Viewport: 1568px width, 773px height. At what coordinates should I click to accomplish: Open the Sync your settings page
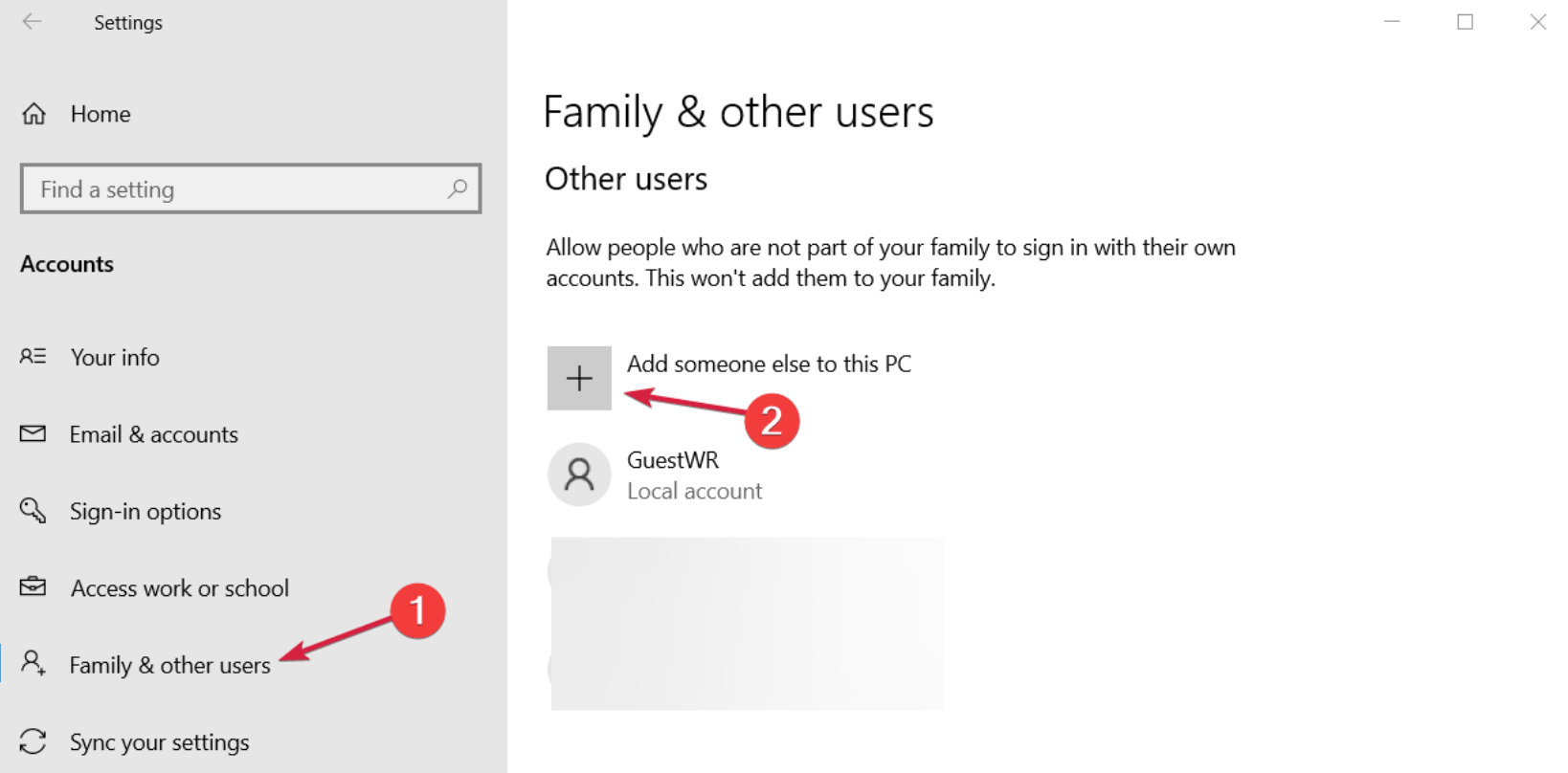pyautogui.click(x=160, y=742)
